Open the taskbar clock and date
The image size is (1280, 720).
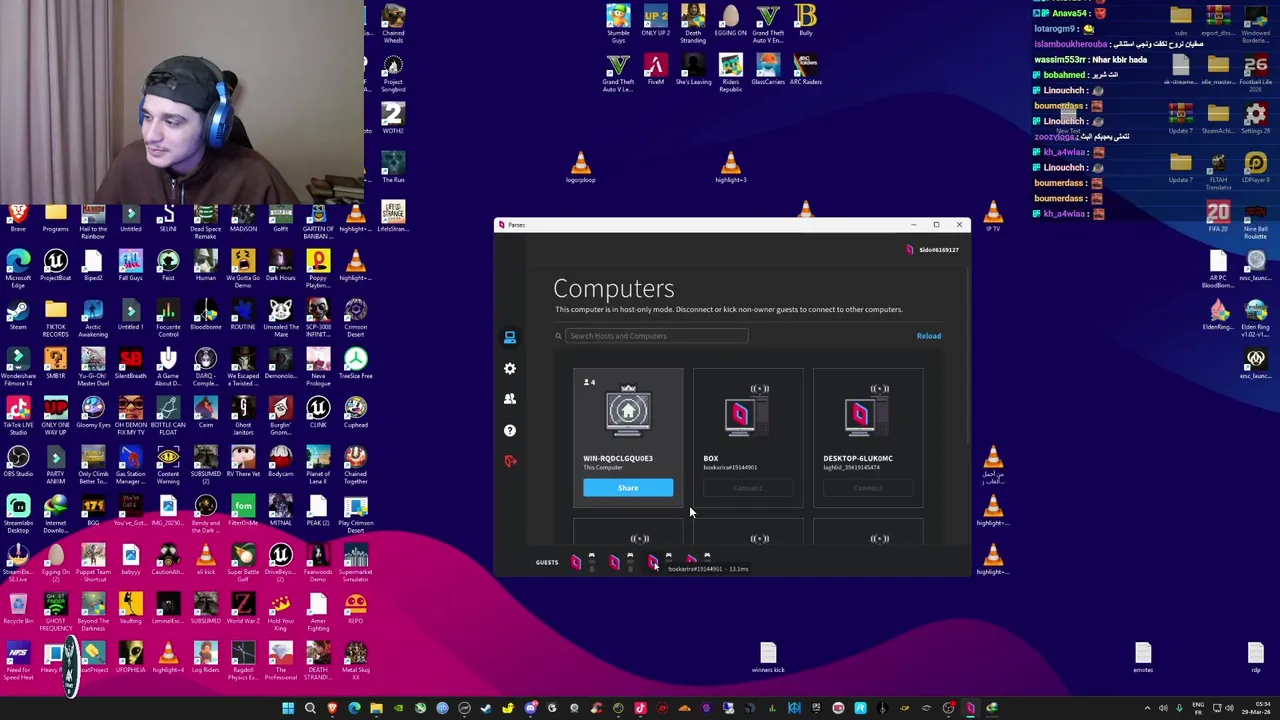click(x=1257, y=709)
